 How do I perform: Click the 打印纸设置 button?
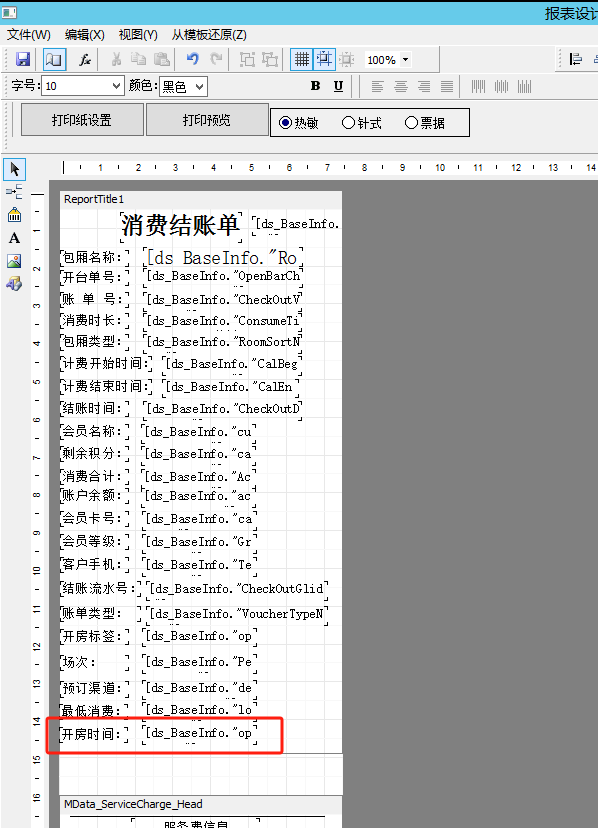[x=82, y=120]
